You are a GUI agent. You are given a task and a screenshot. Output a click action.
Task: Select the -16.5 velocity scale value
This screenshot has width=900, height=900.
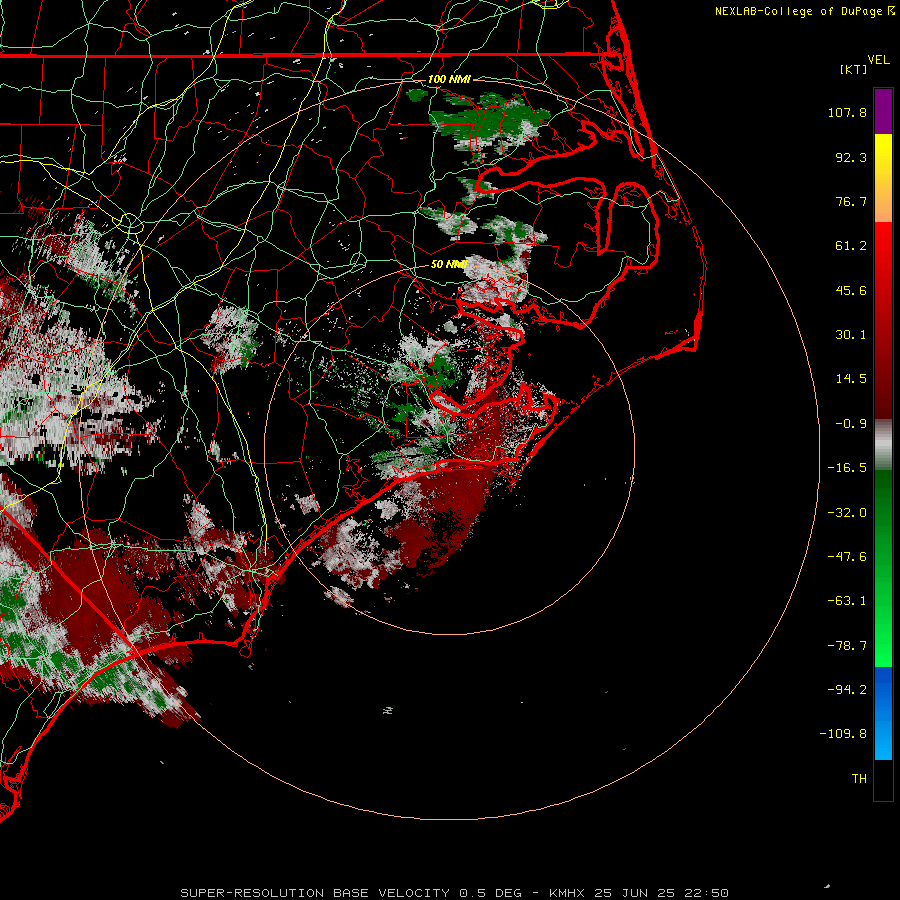point(847,468)
